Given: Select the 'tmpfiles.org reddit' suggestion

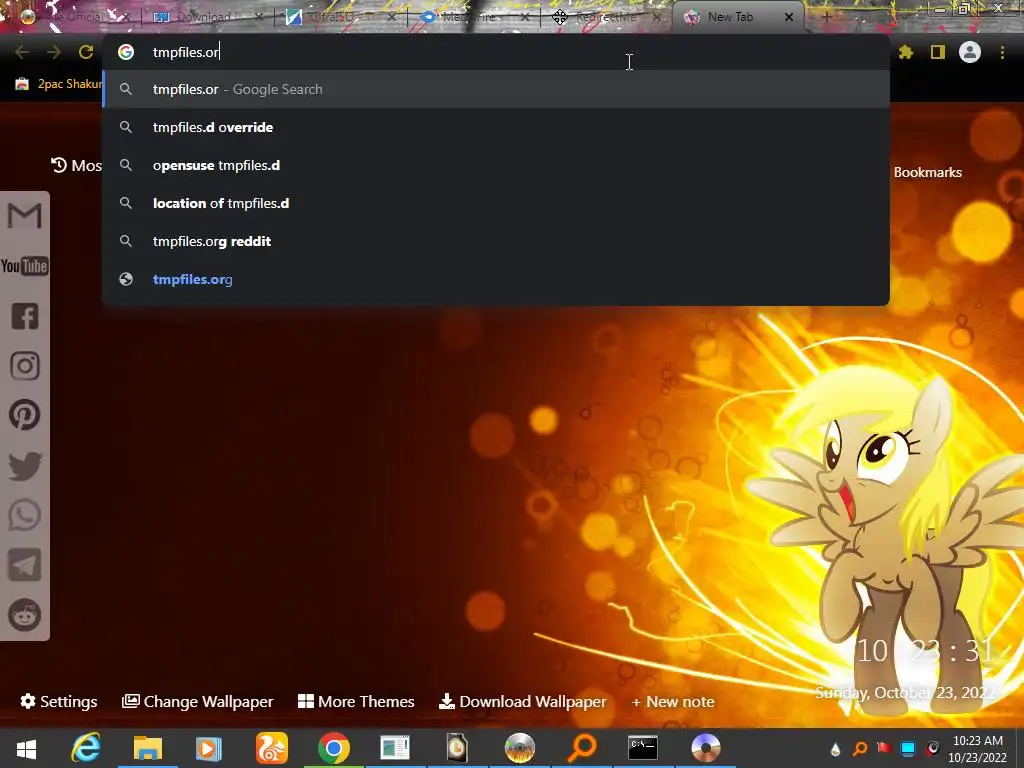Looking at the screenshot, I should tap(496, 241).
